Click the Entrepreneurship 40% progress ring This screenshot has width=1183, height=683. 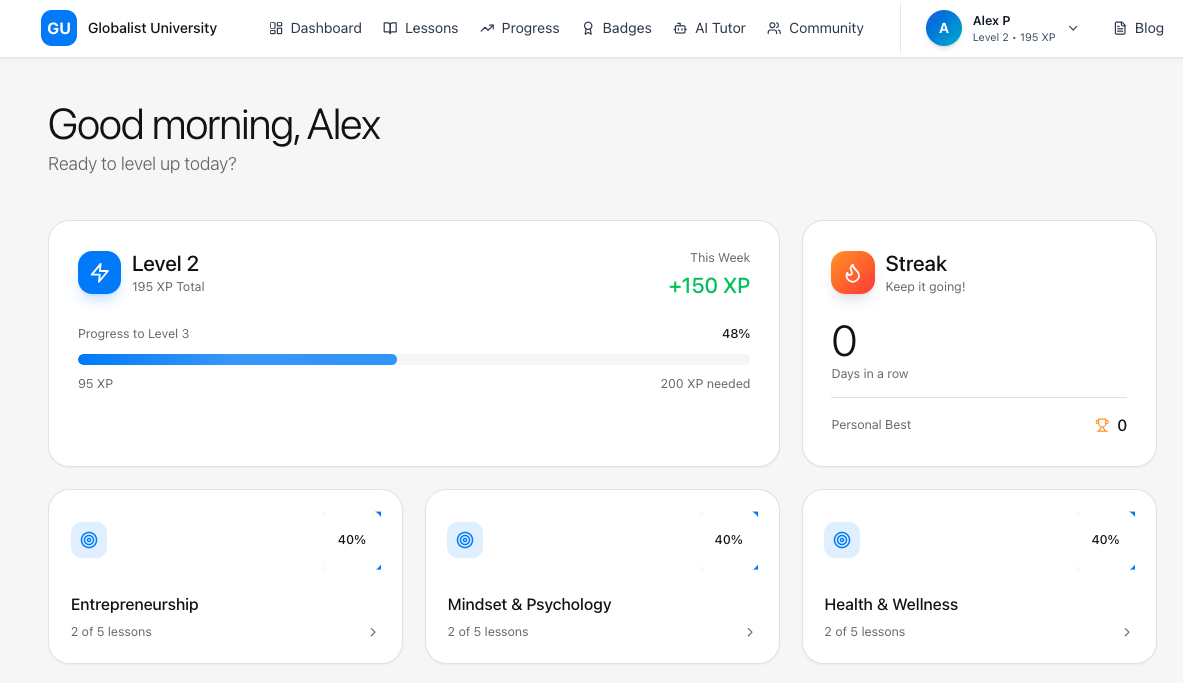point(352,540)
